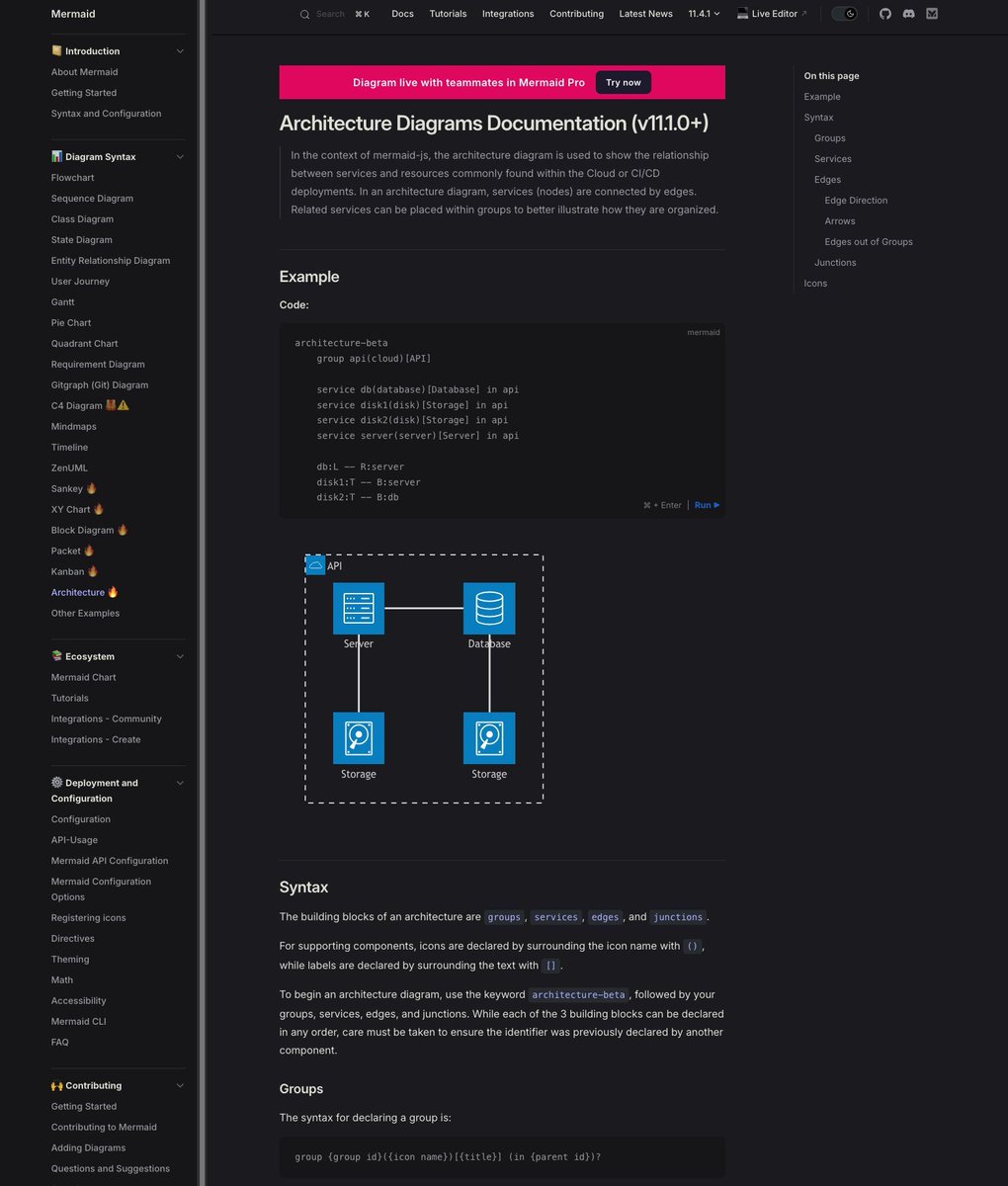Open C4 Diagram in sidebar
The height and width of the screenshot is (1186, 1008).
[90, 406]
